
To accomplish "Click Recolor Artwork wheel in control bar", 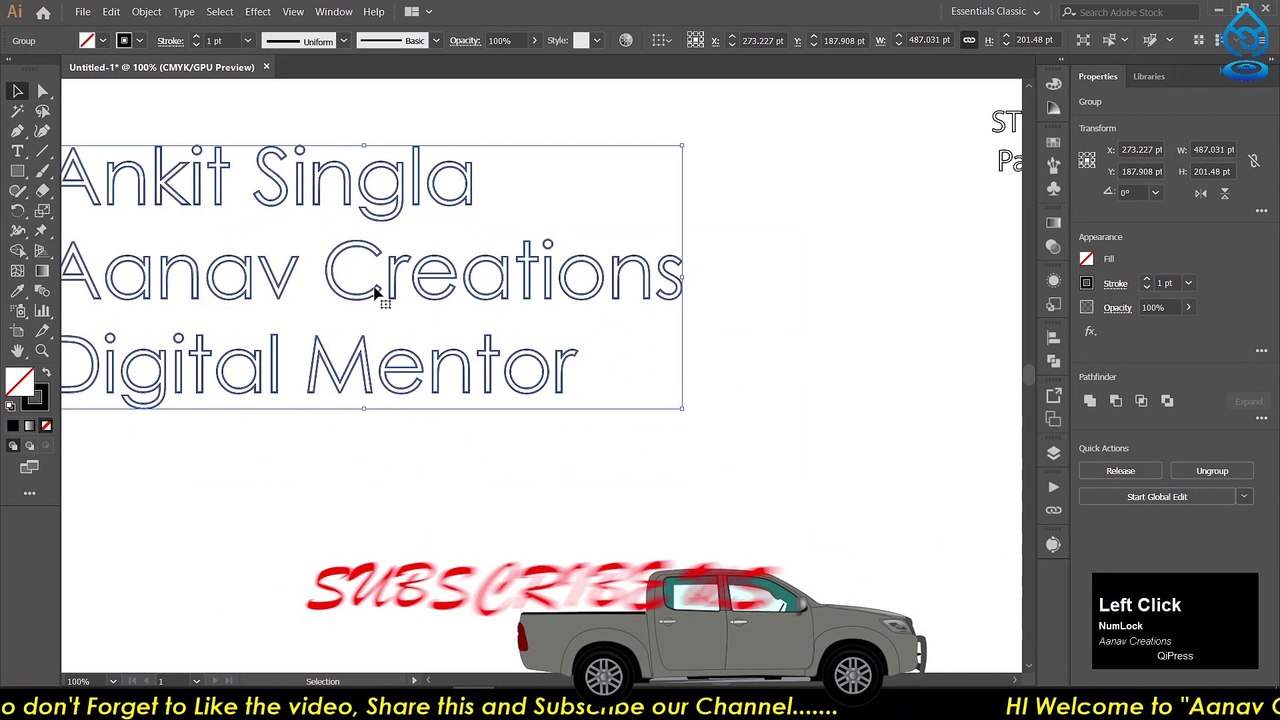I will coord(626,40).
